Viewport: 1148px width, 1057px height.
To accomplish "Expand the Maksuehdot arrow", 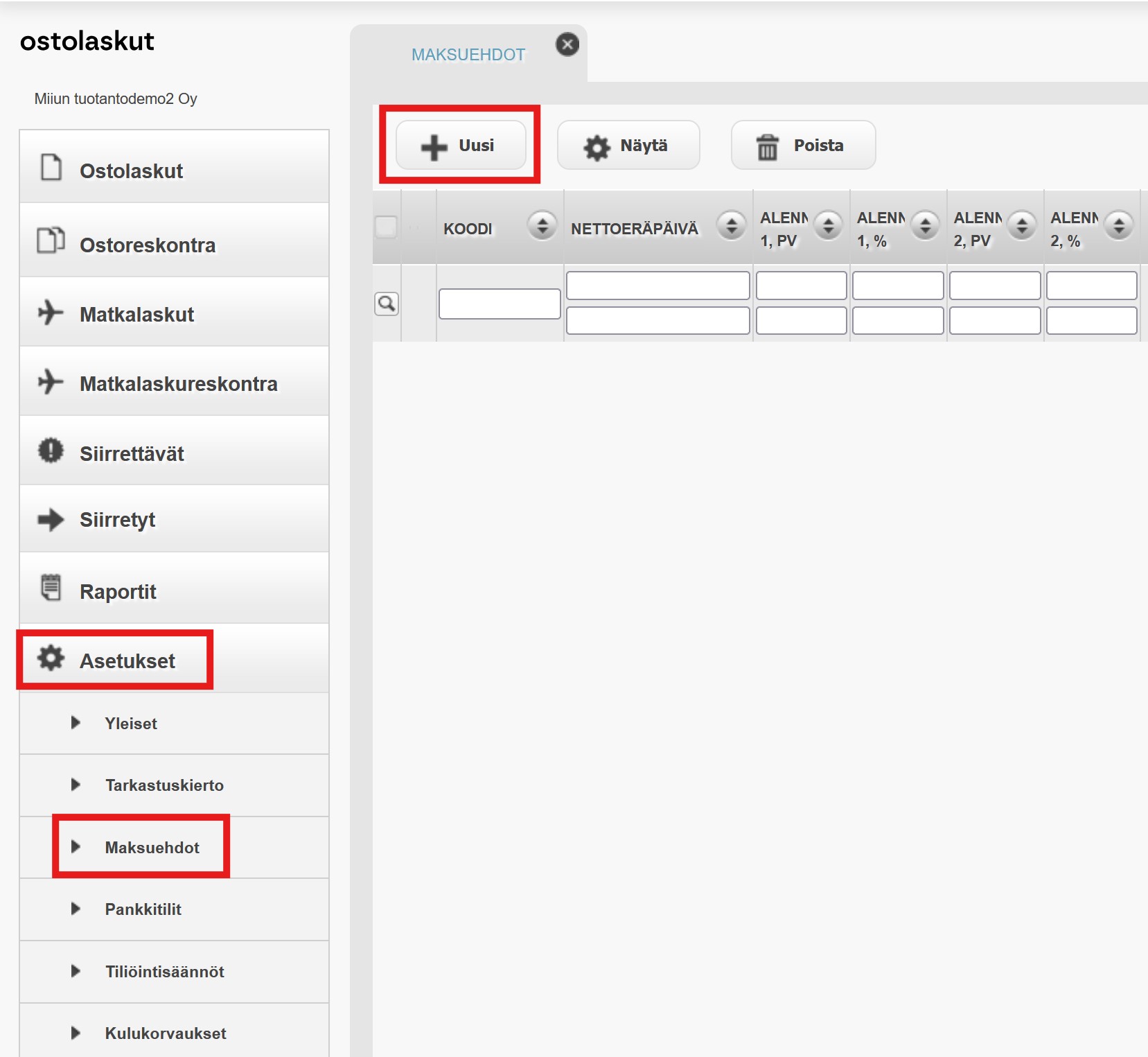I will coord(76,846).
